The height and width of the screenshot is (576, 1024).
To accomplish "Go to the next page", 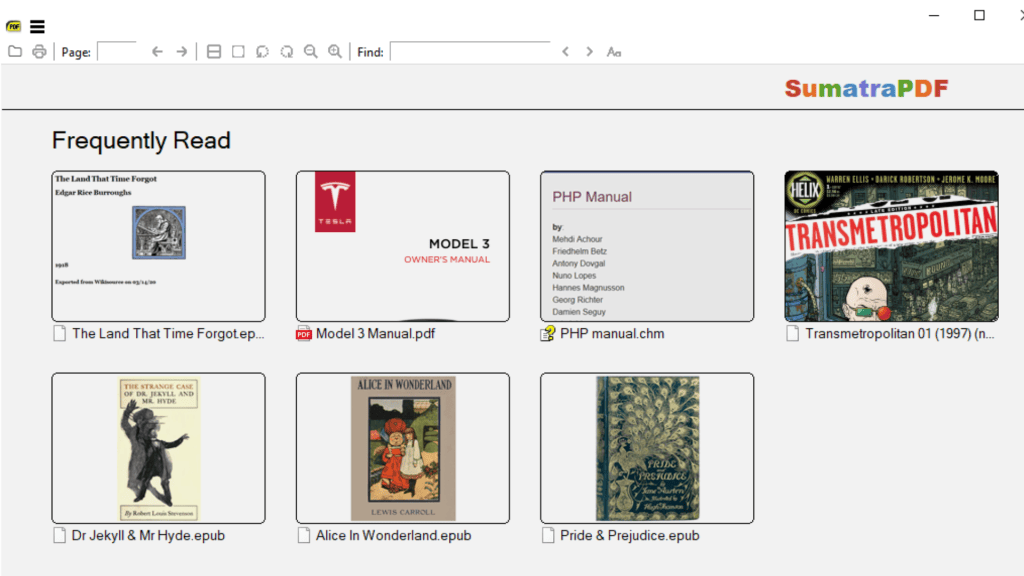I will [183, 51].
